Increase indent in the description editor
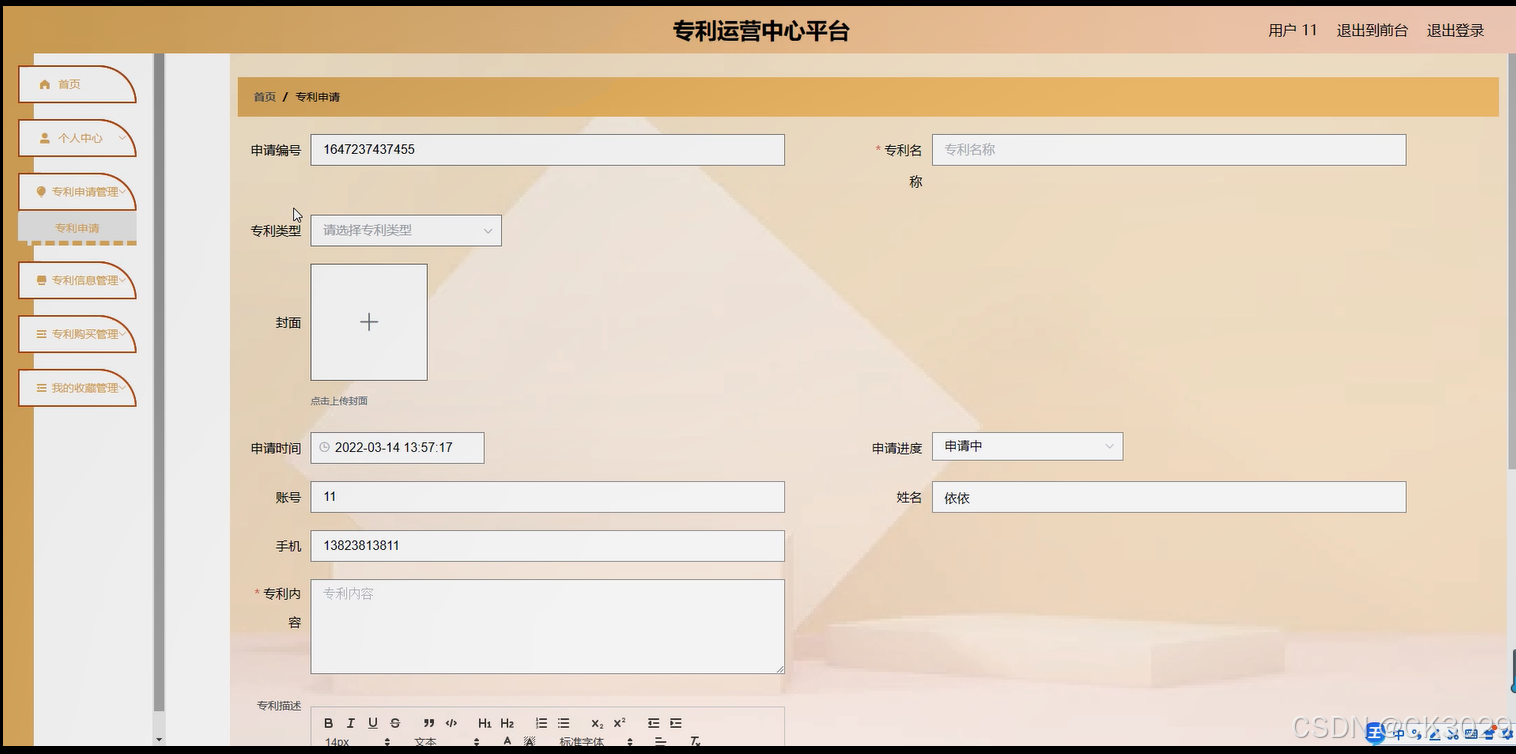This screenshot has width=1516, height=754. [x=676, y=723]
